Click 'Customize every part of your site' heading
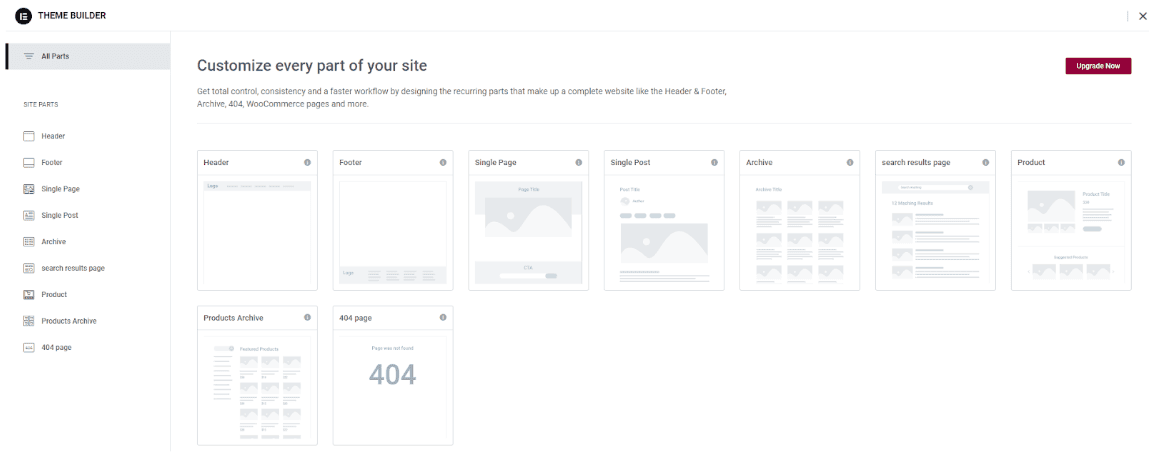1170x467 pixels. pos(312,66)
